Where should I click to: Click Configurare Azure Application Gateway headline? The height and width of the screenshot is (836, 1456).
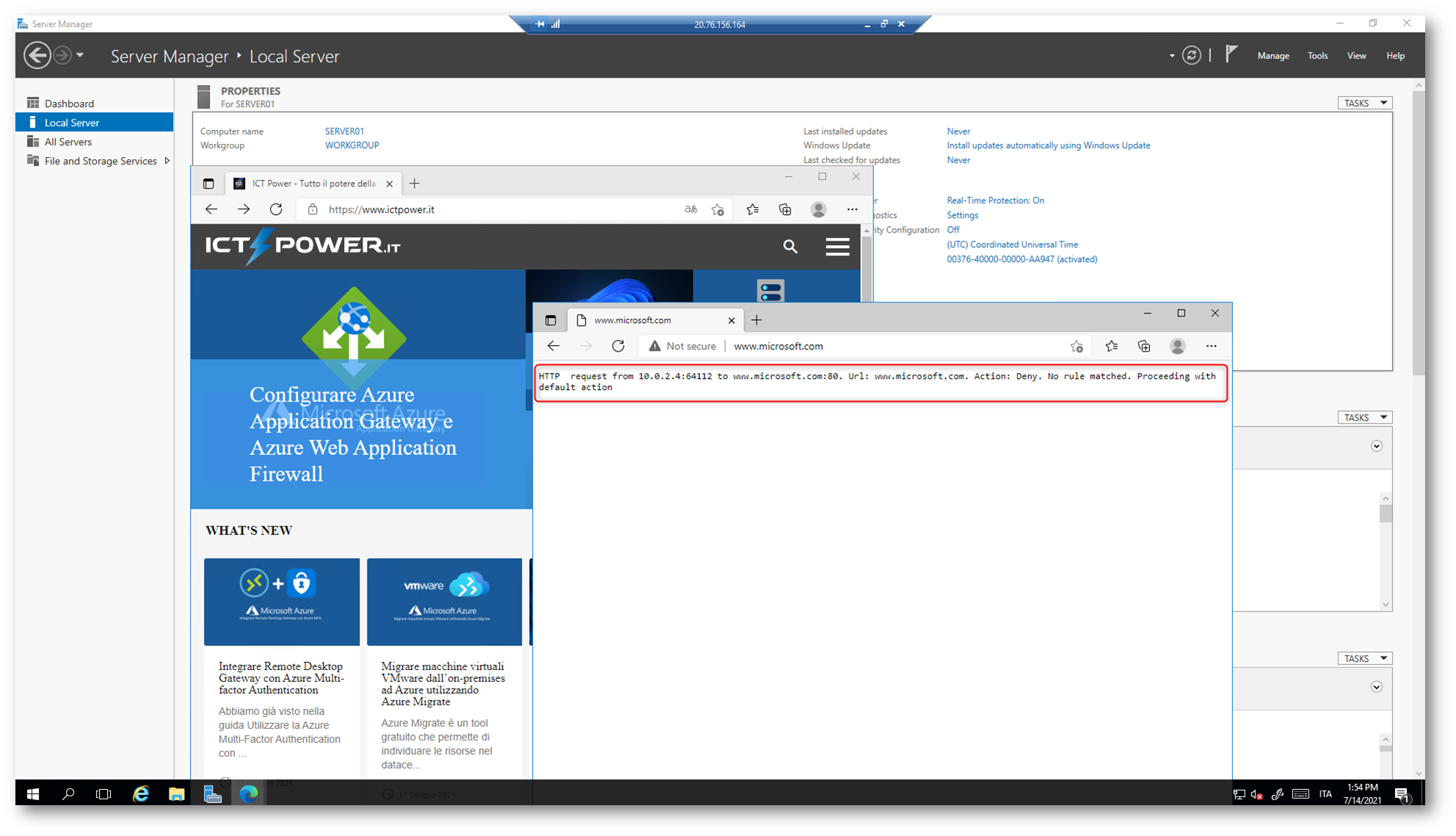coord(353,435)
